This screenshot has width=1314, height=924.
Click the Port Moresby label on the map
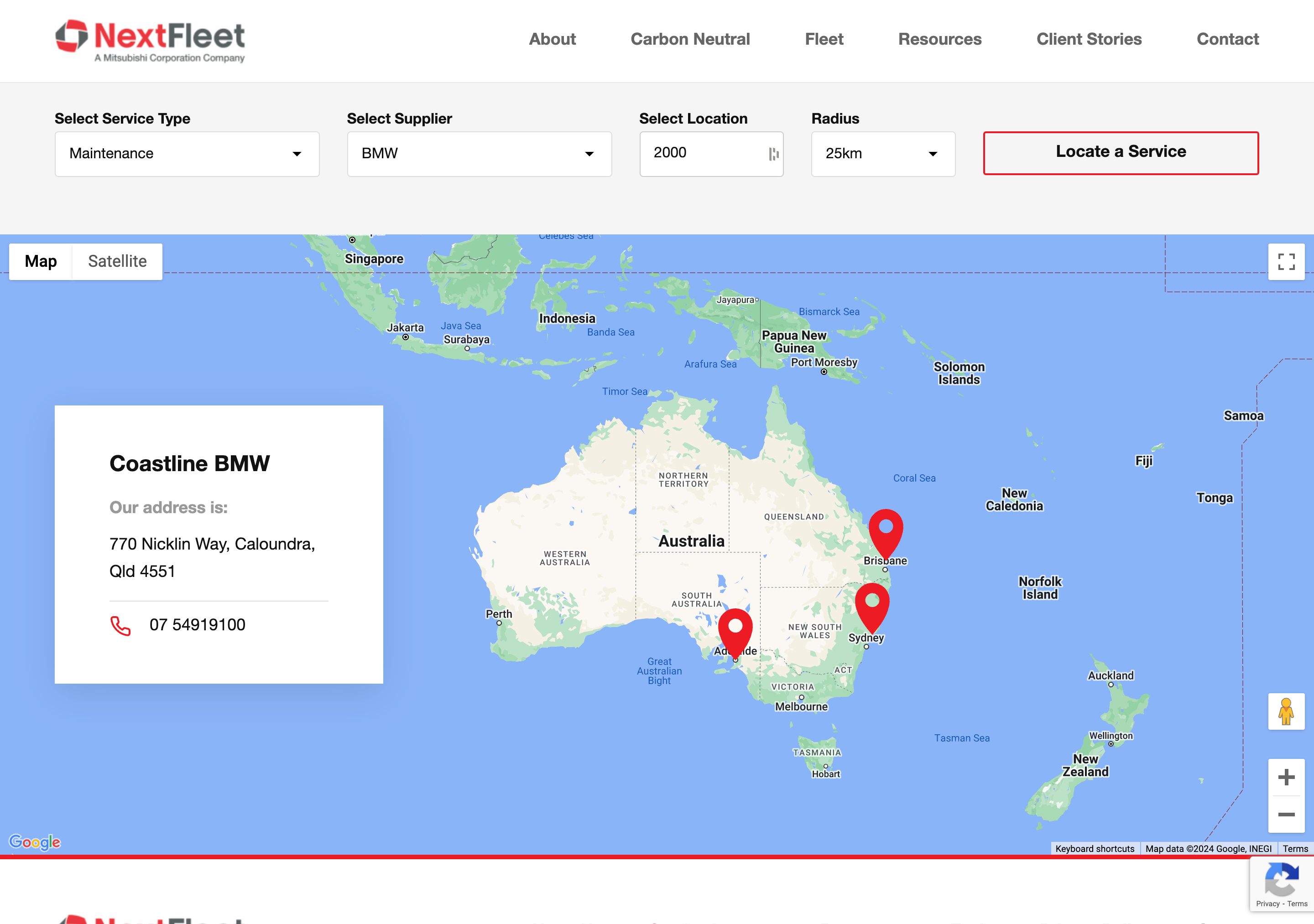pyautogui.click(x=824, y=362)
